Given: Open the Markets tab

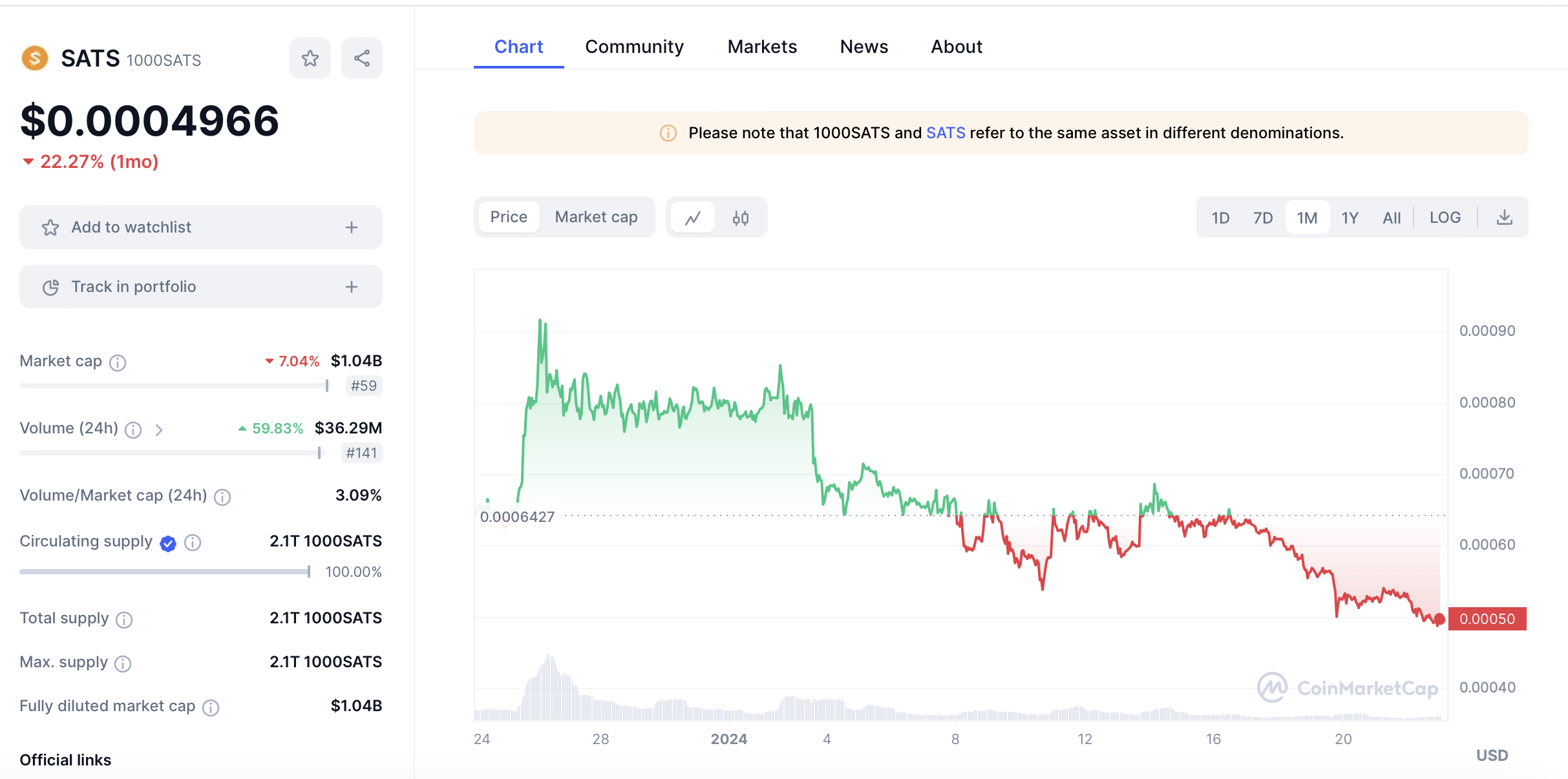Looking at the screenshot, I should tap(762, 47).
